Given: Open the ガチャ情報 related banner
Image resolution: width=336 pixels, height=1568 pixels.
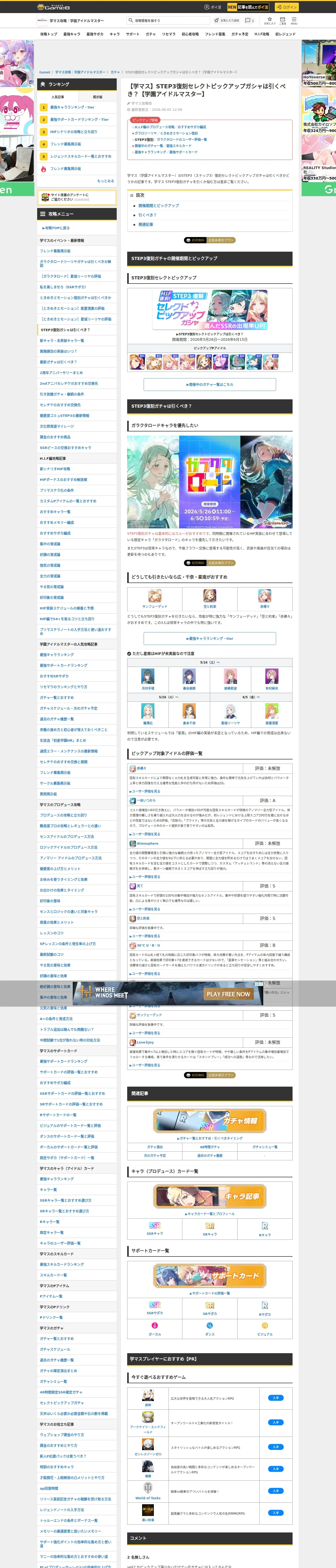Looking at the screenshot, I should point(210,1121).
